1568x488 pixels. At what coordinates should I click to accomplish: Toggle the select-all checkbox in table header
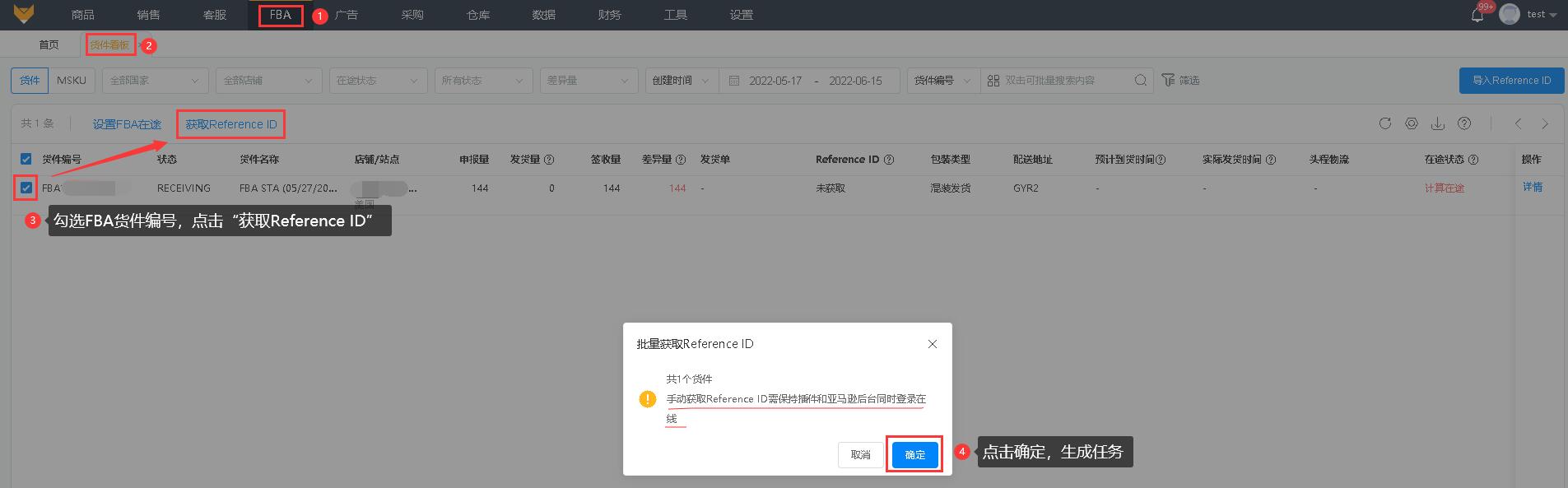26,160
